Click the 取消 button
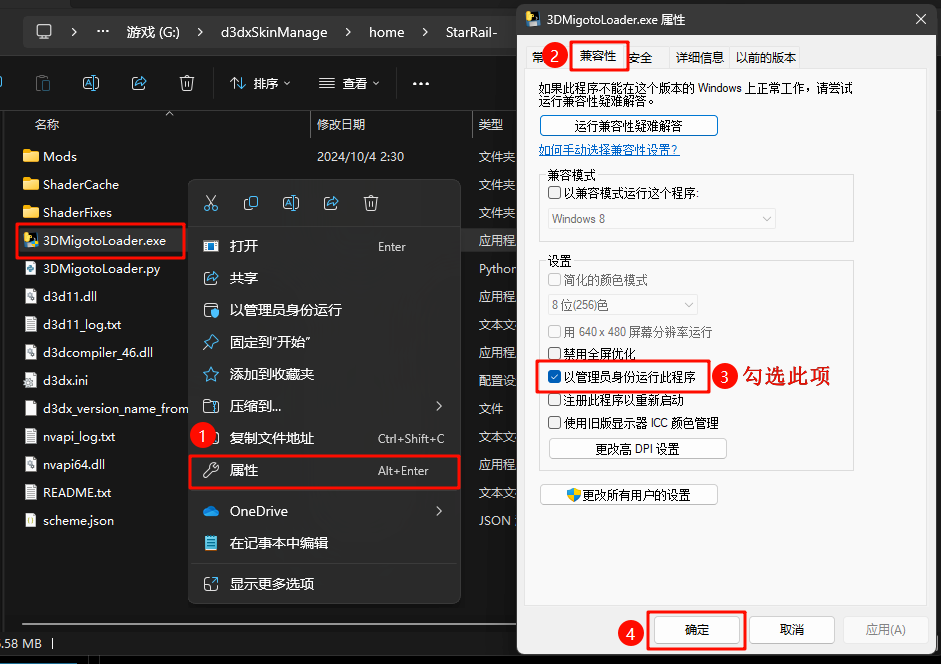 click(792, 630)
